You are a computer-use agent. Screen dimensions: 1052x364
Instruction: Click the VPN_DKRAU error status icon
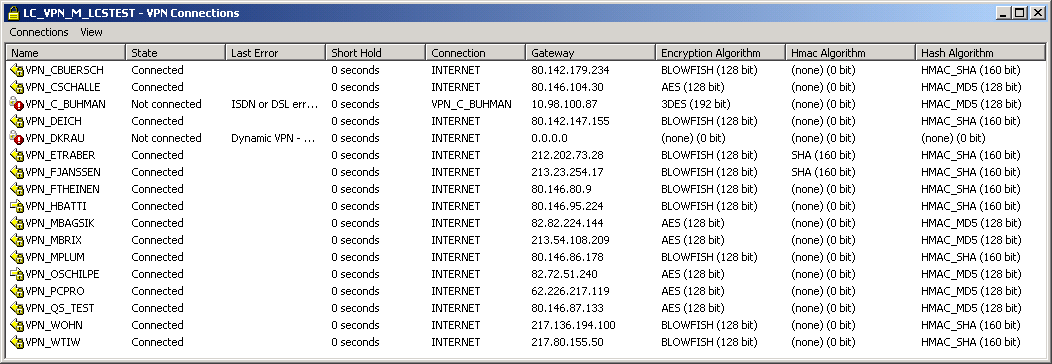click(x=17, y=138)
